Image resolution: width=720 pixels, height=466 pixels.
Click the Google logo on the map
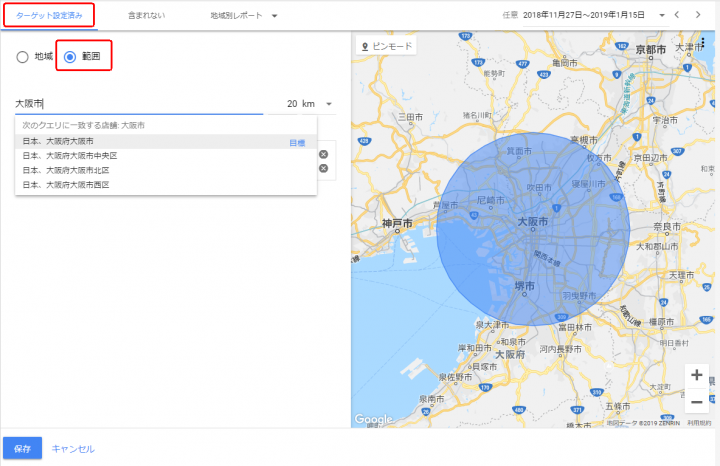[373, 419]
